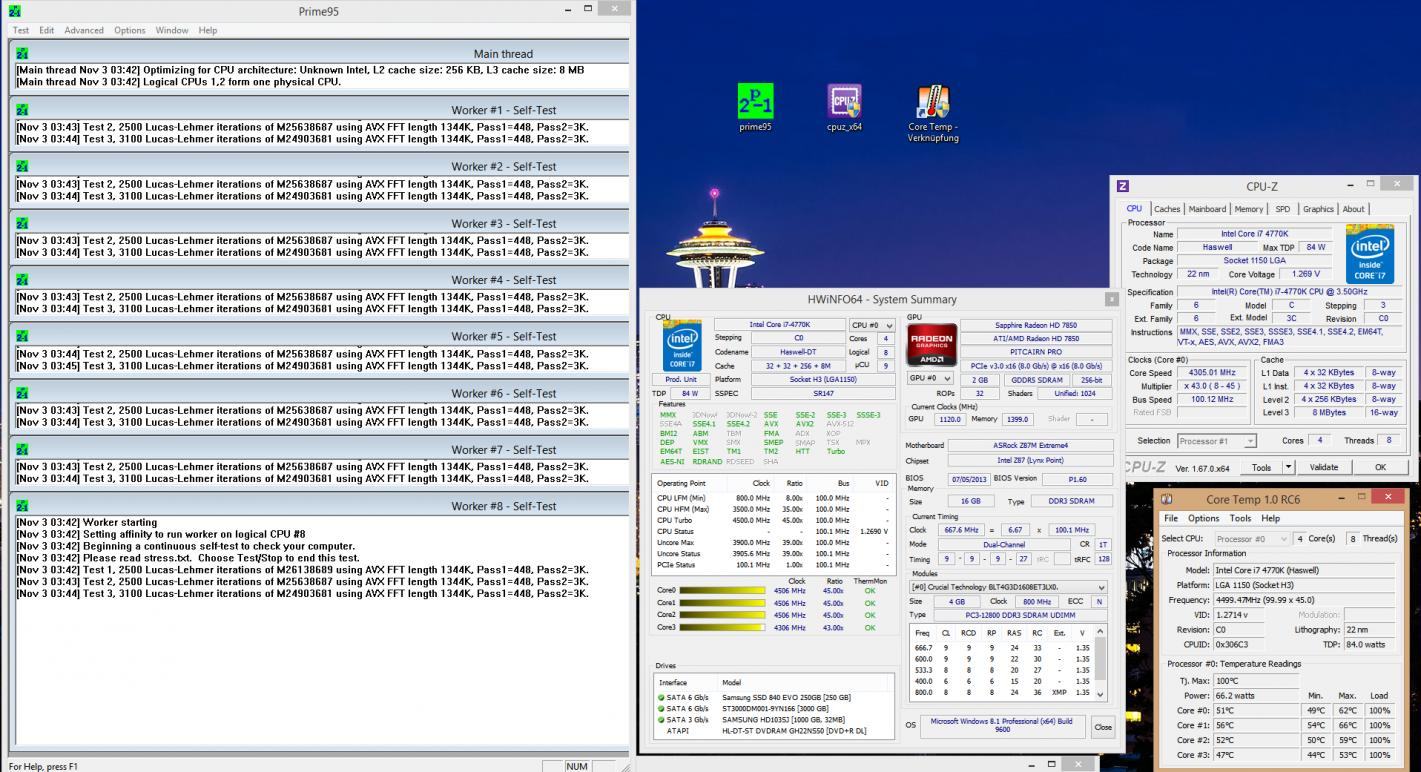Click the Worker #8 window icon
This screenshot has width=1421, height=772.
[22, 506]
